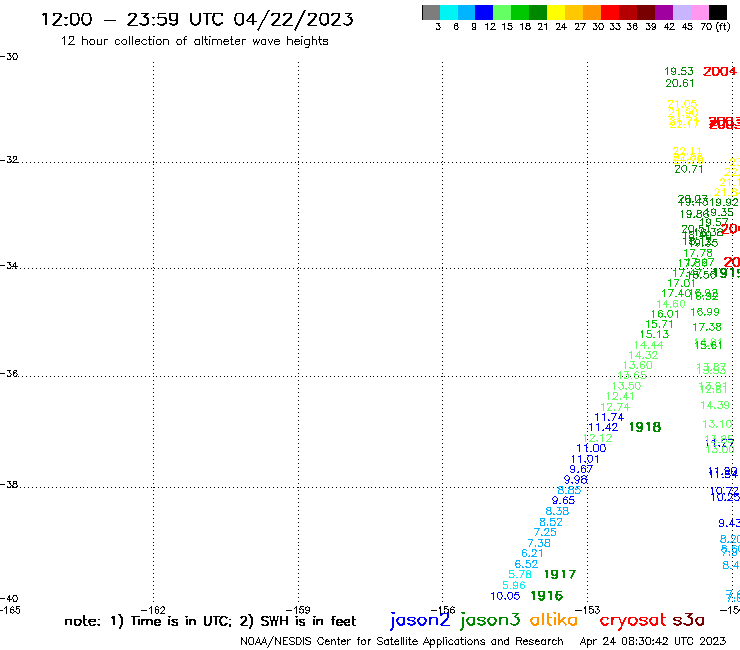Viewport: 740px width, 650px height.
Task: Click the gray swatch in the color scale
Action: coord(431,12)
